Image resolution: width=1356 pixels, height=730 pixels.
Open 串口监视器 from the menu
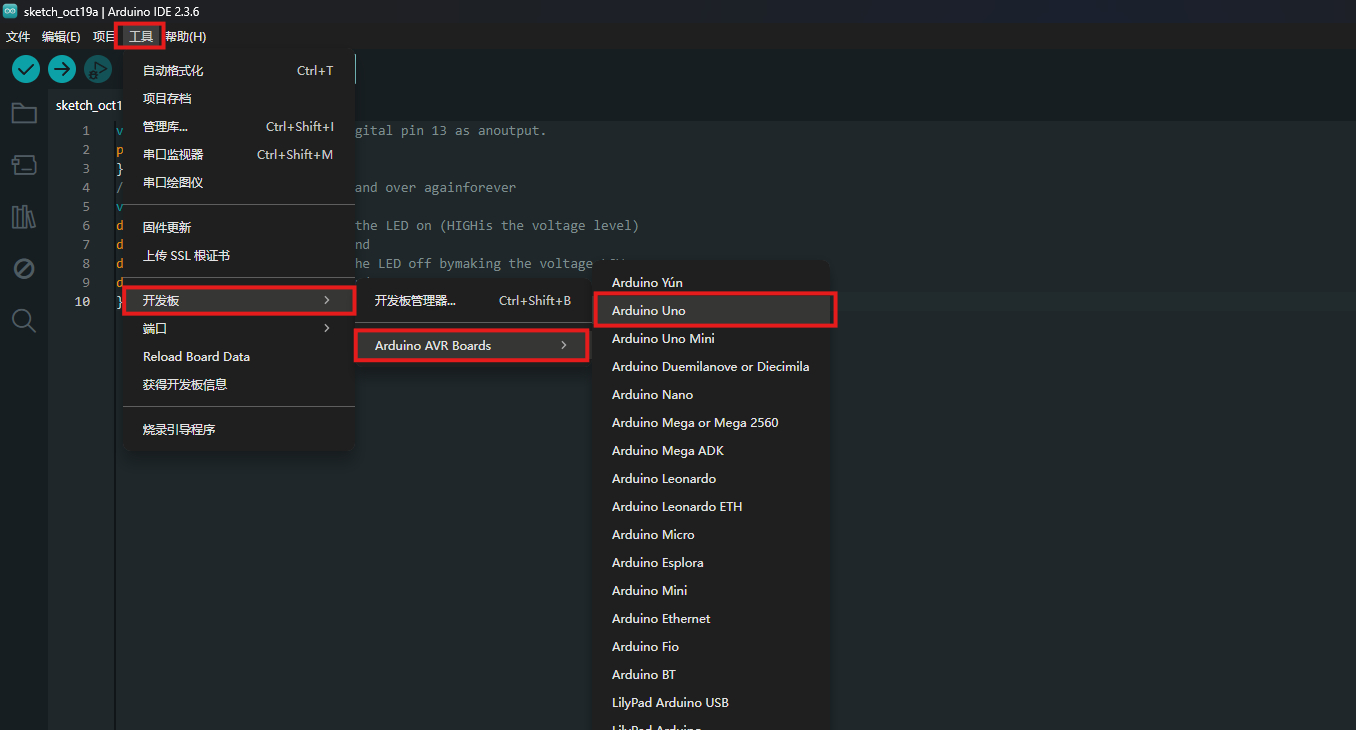click(238, 155)
